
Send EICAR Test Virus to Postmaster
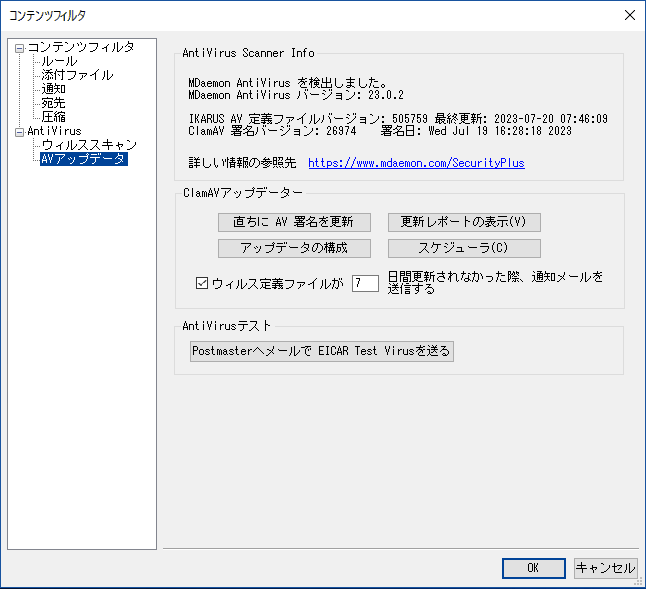coord(322,351)
